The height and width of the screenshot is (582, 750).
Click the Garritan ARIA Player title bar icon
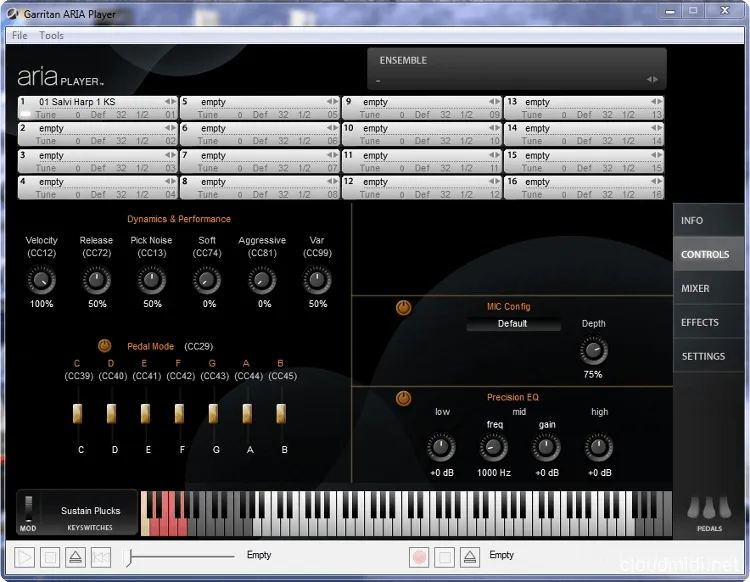click(x=13, y=14)
